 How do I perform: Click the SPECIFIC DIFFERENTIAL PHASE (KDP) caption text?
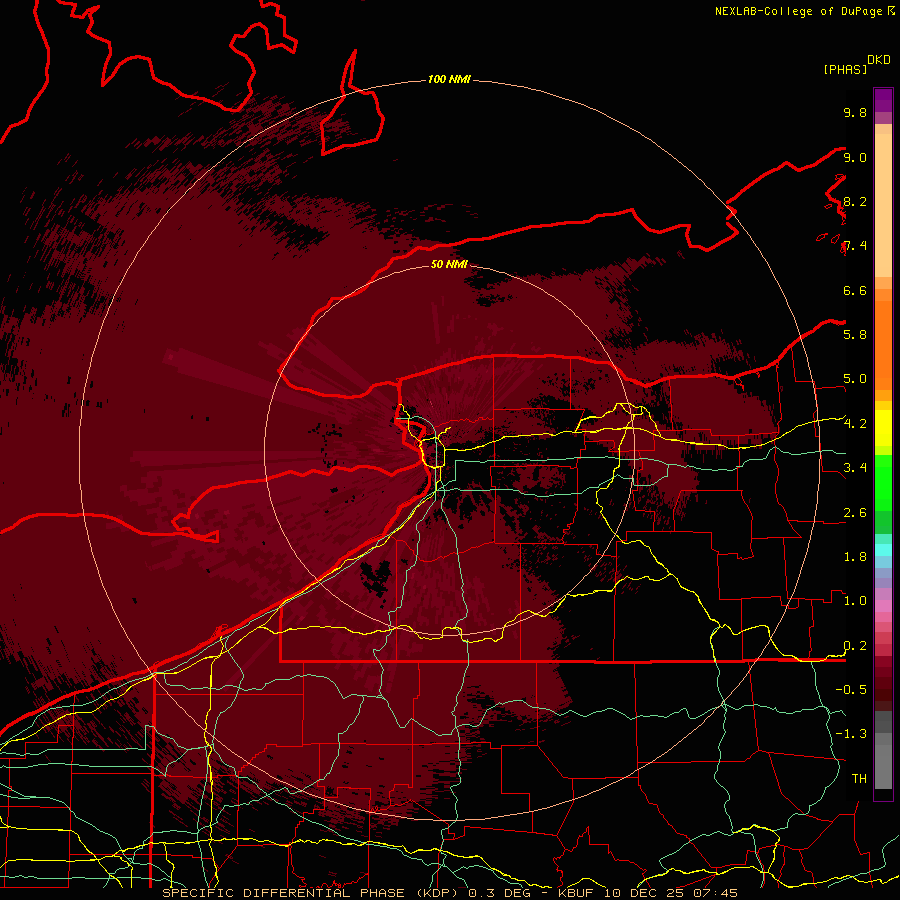(313, 893)
